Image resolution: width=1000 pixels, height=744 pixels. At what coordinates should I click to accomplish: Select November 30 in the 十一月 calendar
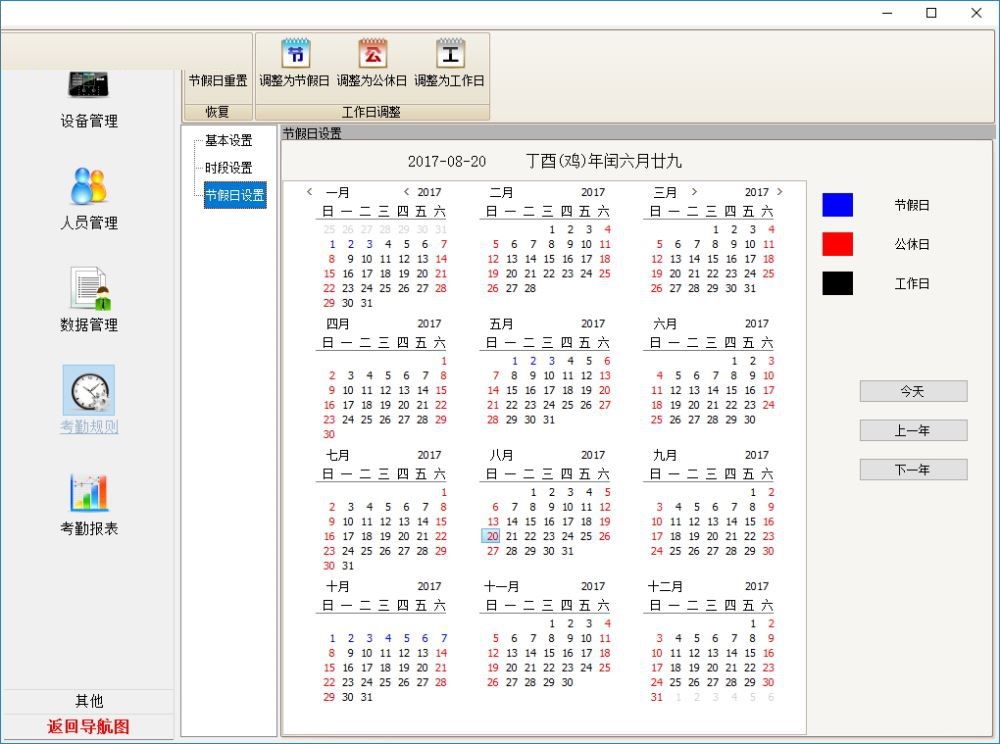(567, 682)
